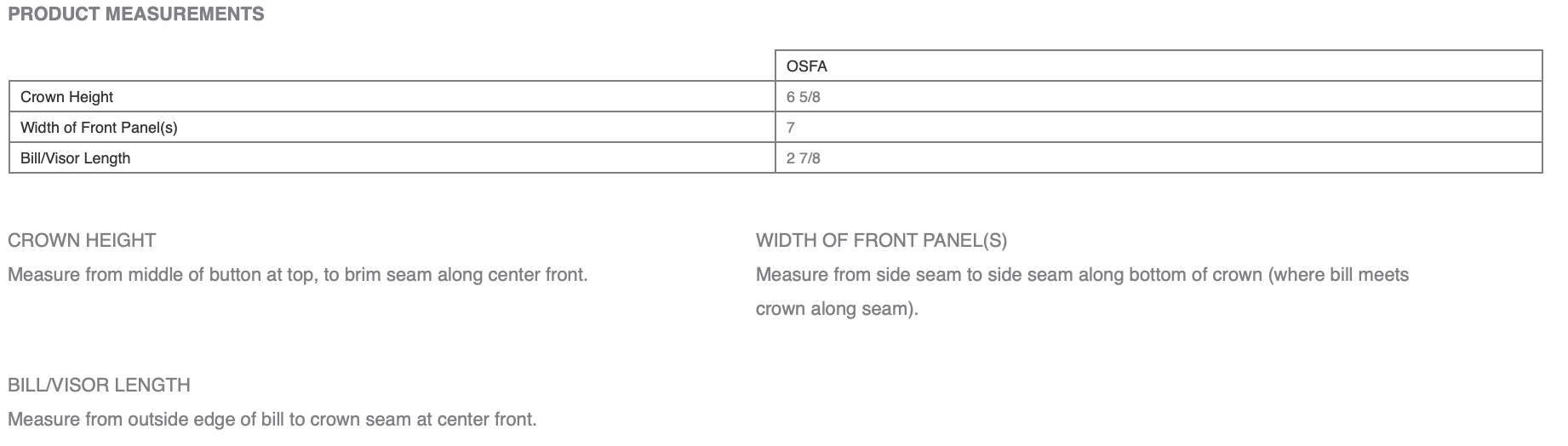This screenshot has height=446, width=1568.
Task: Click the BILL/VISOR LENGTH section heading
Action: [x=99, y=386]
